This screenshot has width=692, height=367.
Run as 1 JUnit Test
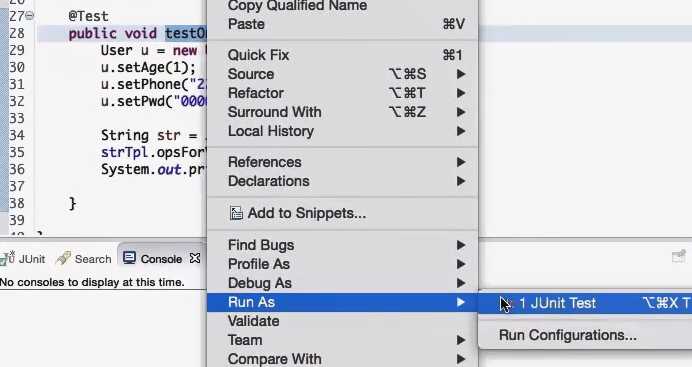tap(585, 303)
